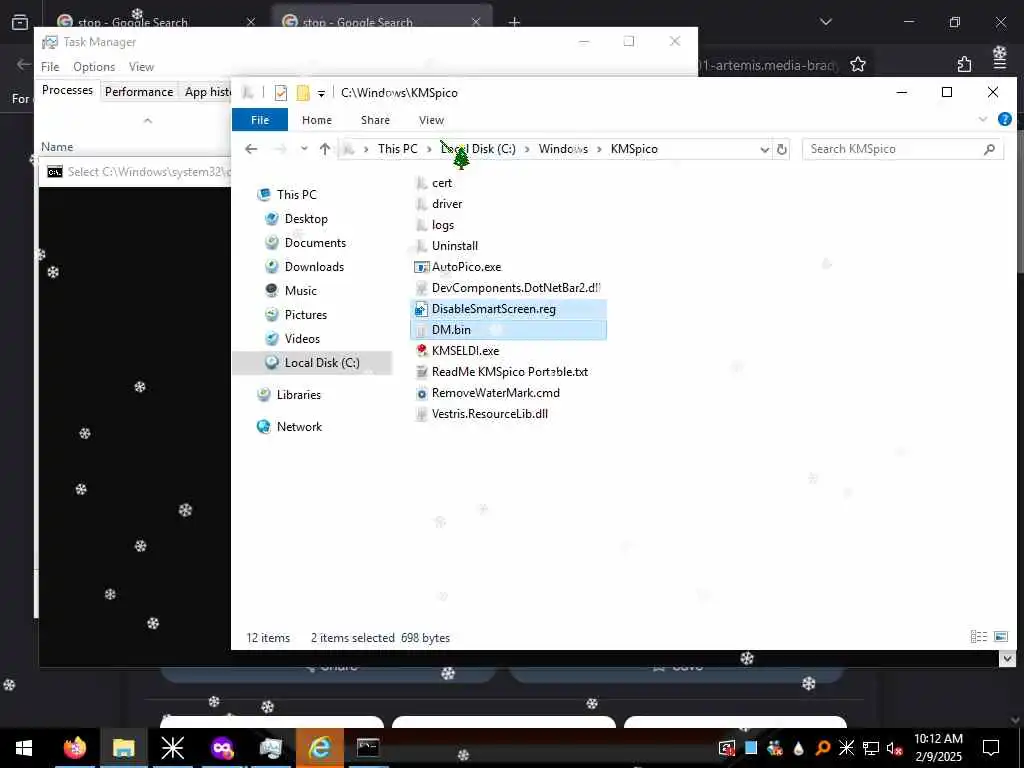The height and width of the screenshot is (768, 1024).
Task: Open the File tab in Explorer
Action: pos(260,120)
